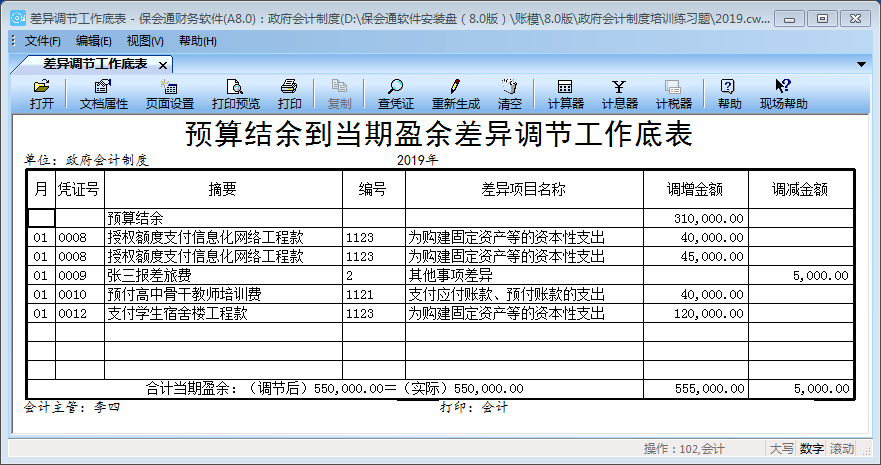Open the 计算器 calculator tool
The width and height of the screenshot is (881, 465).
click(565, 94)
